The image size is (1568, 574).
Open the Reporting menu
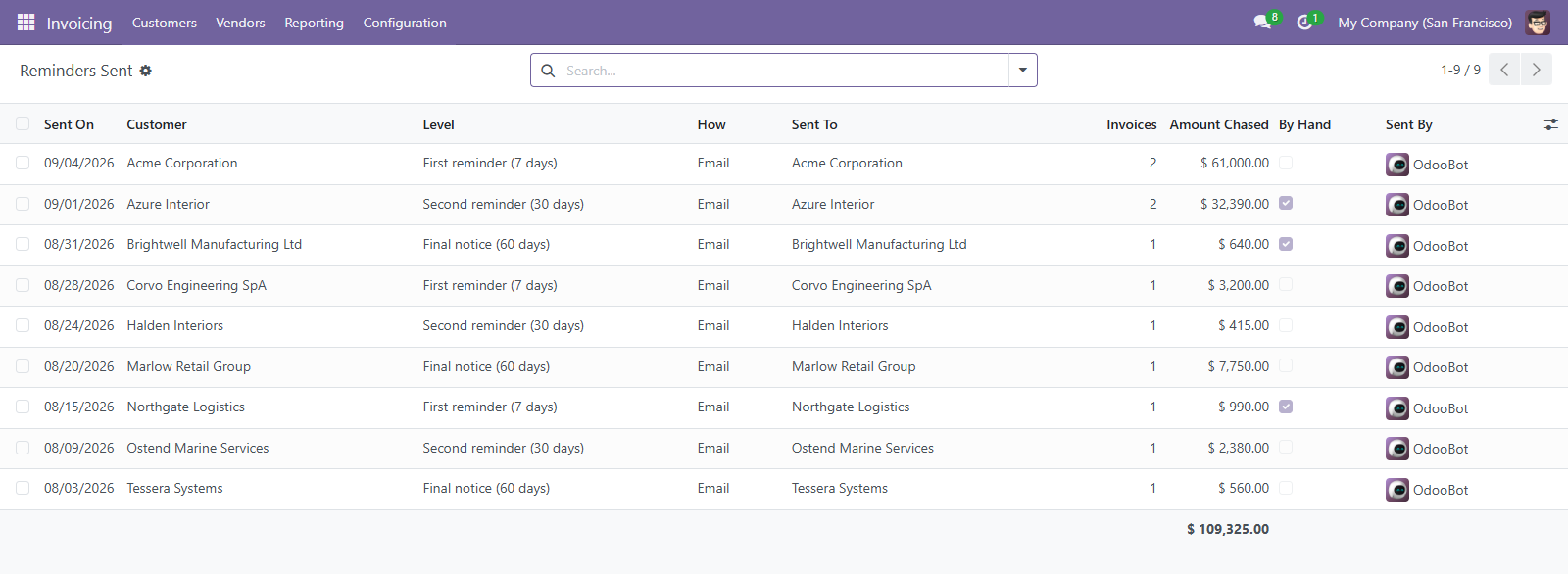click(x=314, y=23)
